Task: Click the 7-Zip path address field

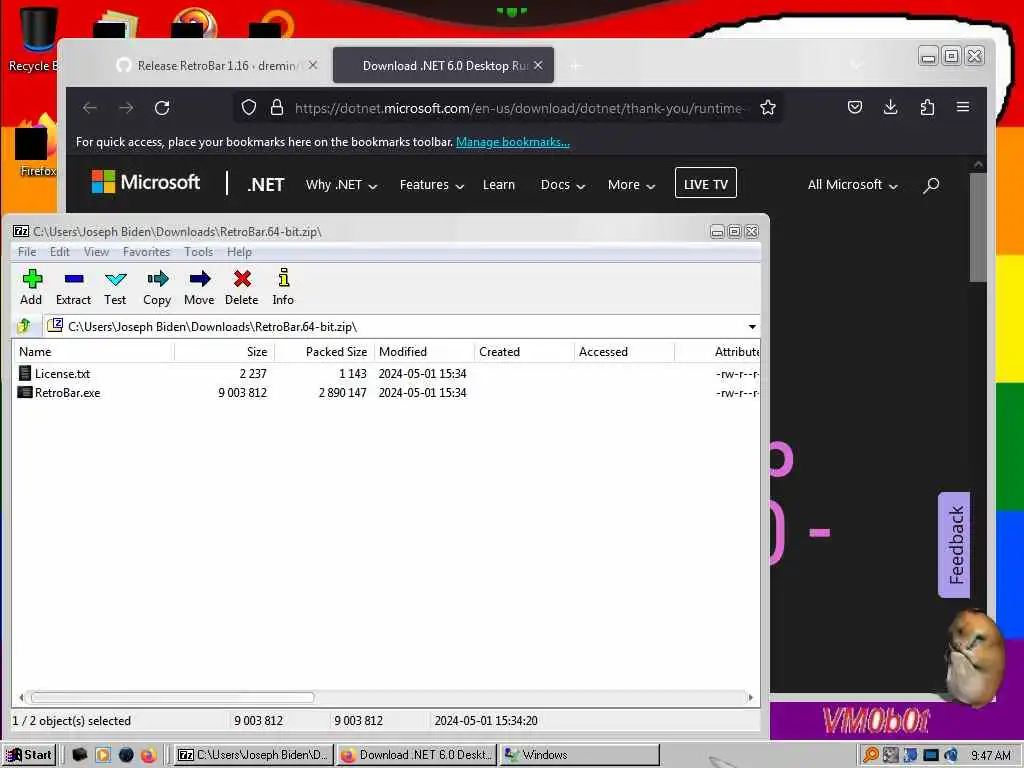Action: pos(395,327)
